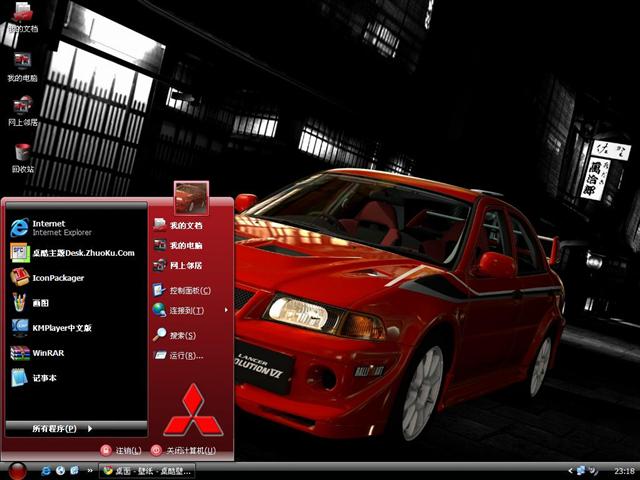
Task: Open Internet Explorer from the Start menu
Action: coord(50,227)
